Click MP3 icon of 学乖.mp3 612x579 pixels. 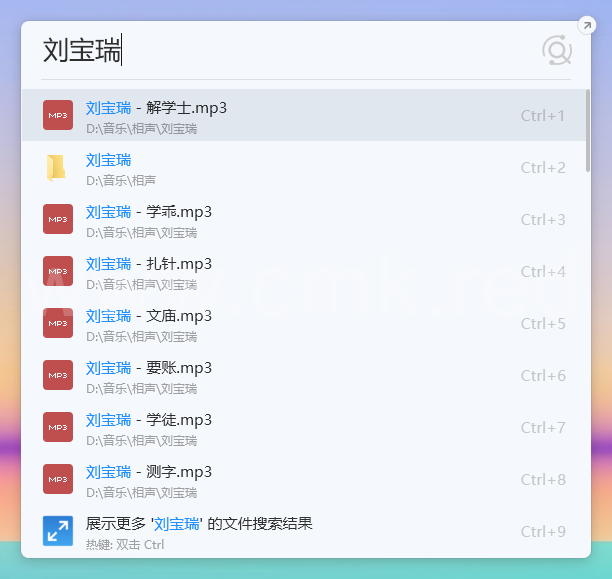pyautogui.click(x=58, y=219)
